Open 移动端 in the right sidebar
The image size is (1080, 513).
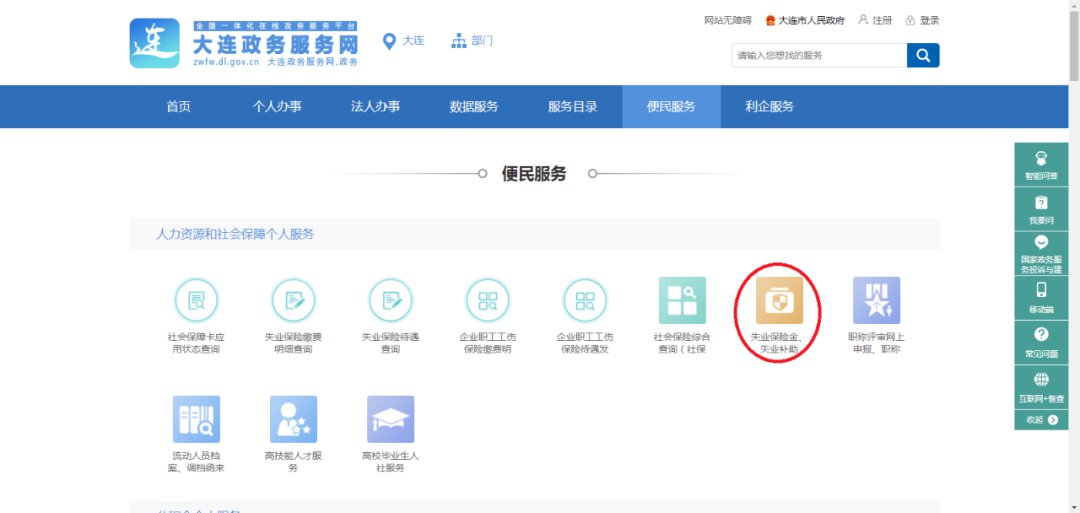(x=1040, y=298)
